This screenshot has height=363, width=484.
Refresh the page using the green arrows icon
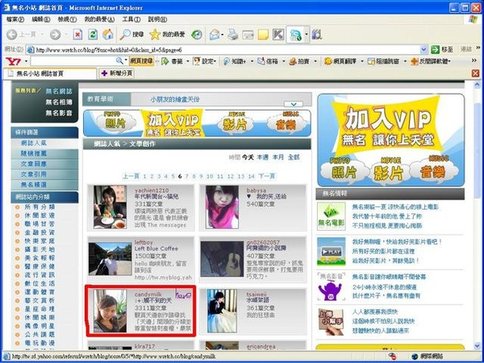click(x=93, y=34)
